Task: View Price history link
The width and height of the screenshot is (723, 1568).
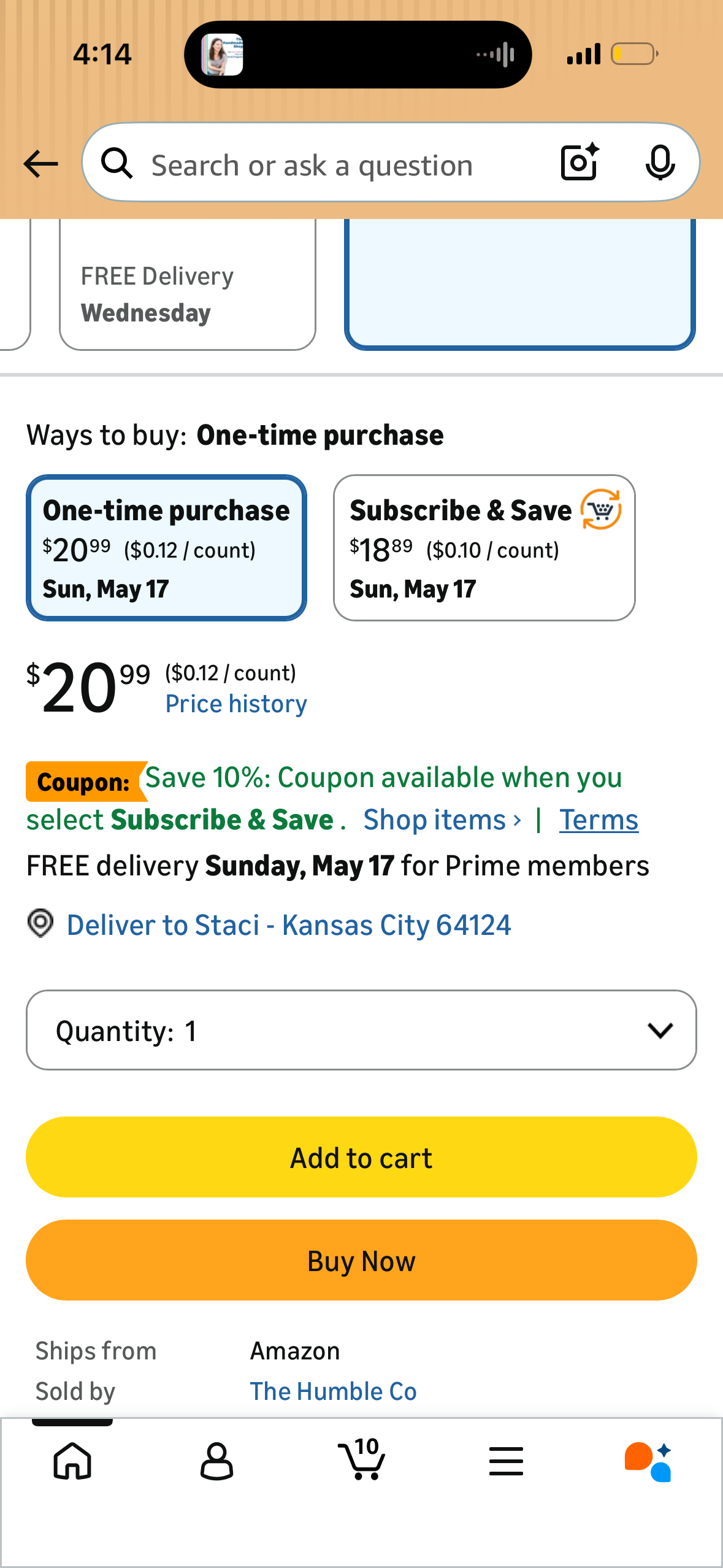Action: [236, 704]
